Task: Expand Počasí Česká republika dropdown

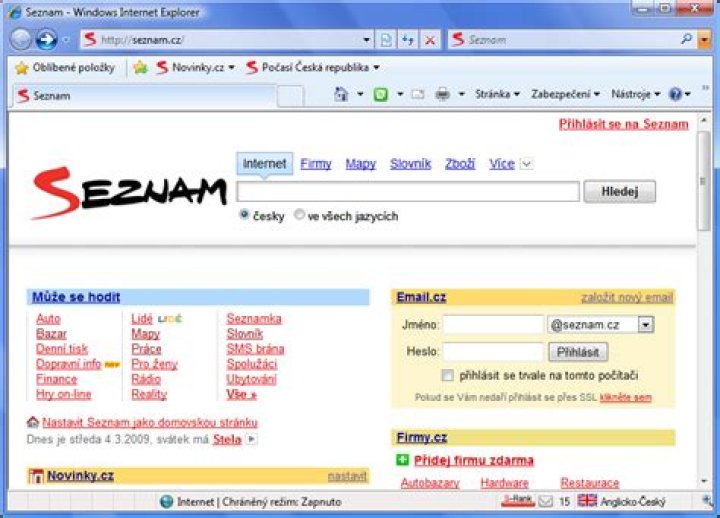Action: [x=377, y=68]
